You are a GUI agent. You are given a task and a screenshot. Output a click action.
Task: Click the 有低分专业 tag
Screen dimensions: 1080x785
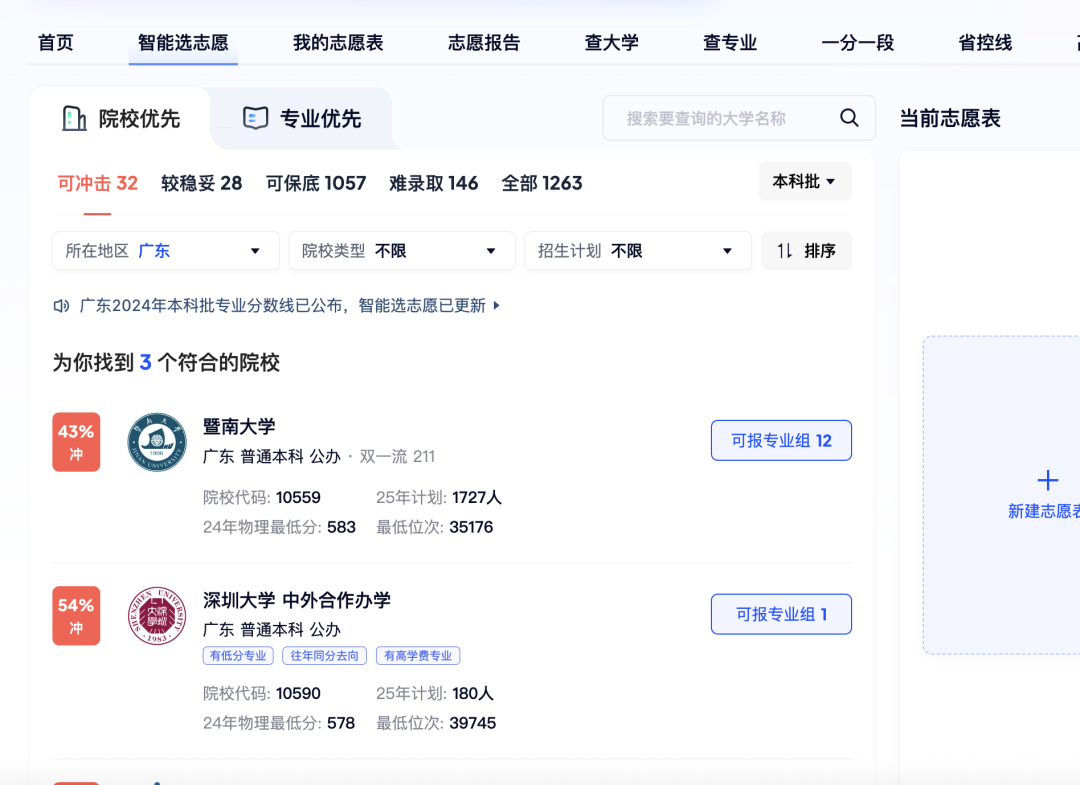coord(238,656)
